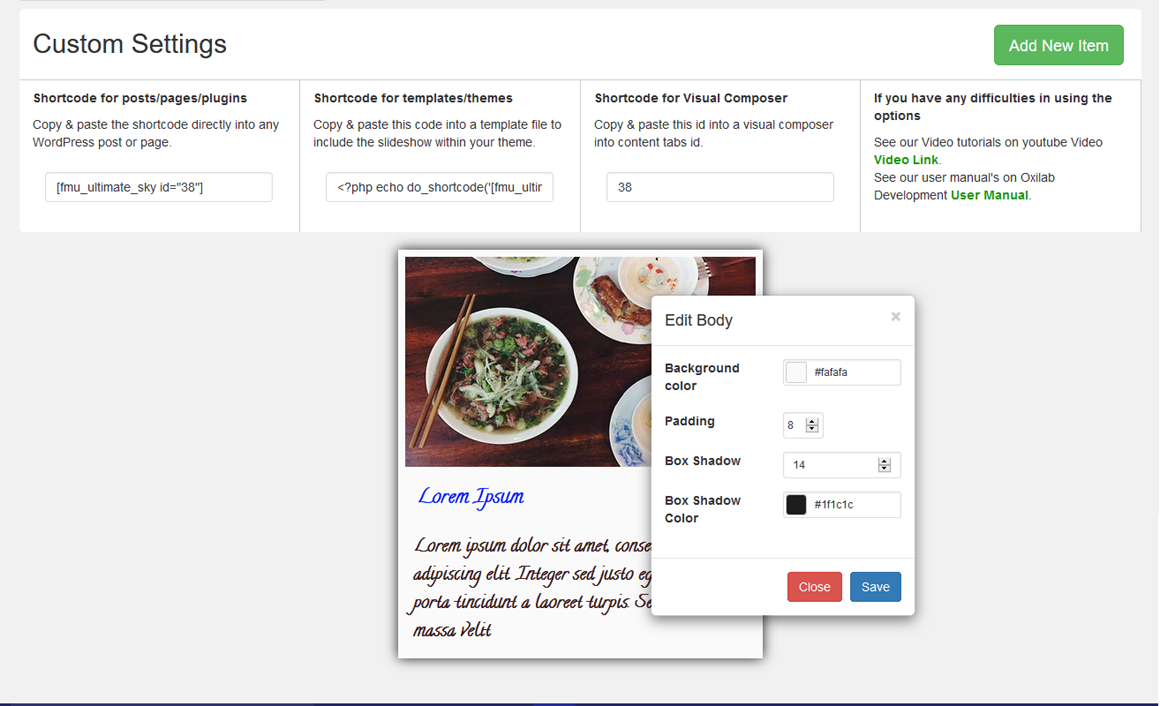Screen dimensions: 1160x706
Task: Click the Lorem ipsum dolor paragraph text
Action: pyautogui.click(x=532, y=588)
